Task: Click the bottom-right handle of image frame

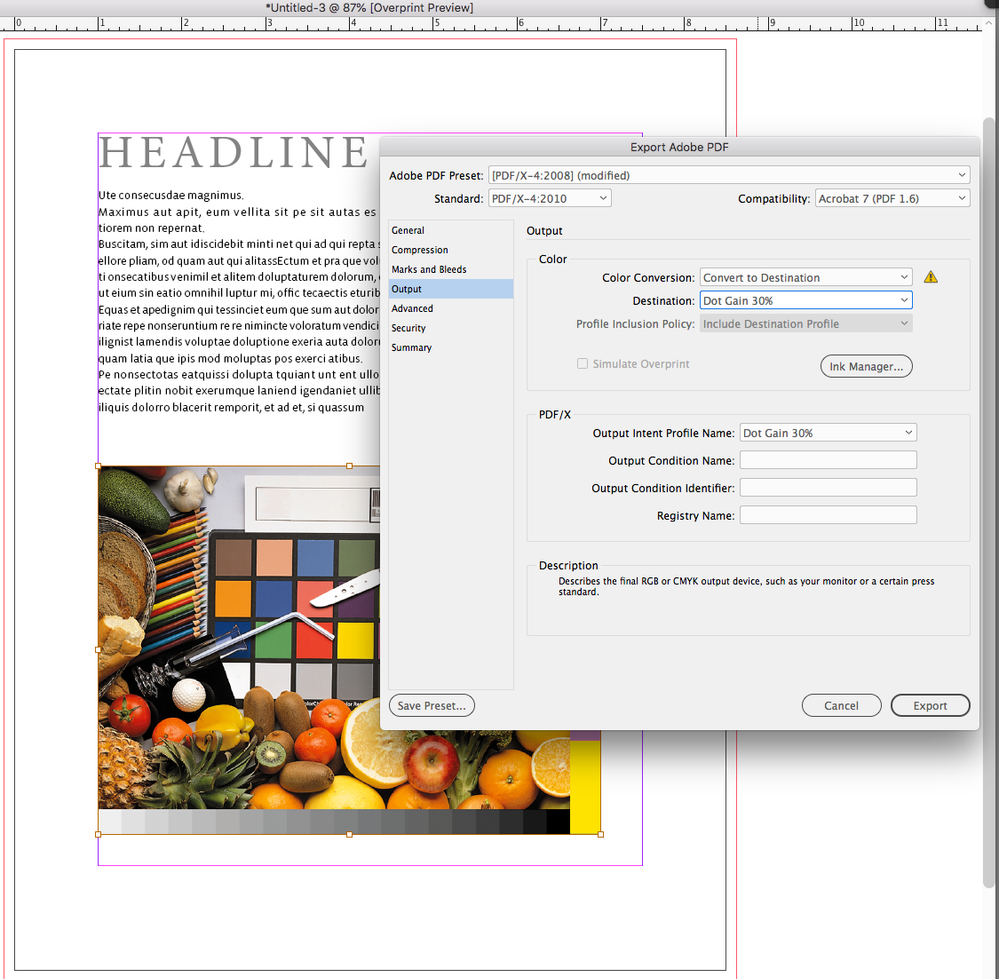Action: pos(600,834)
